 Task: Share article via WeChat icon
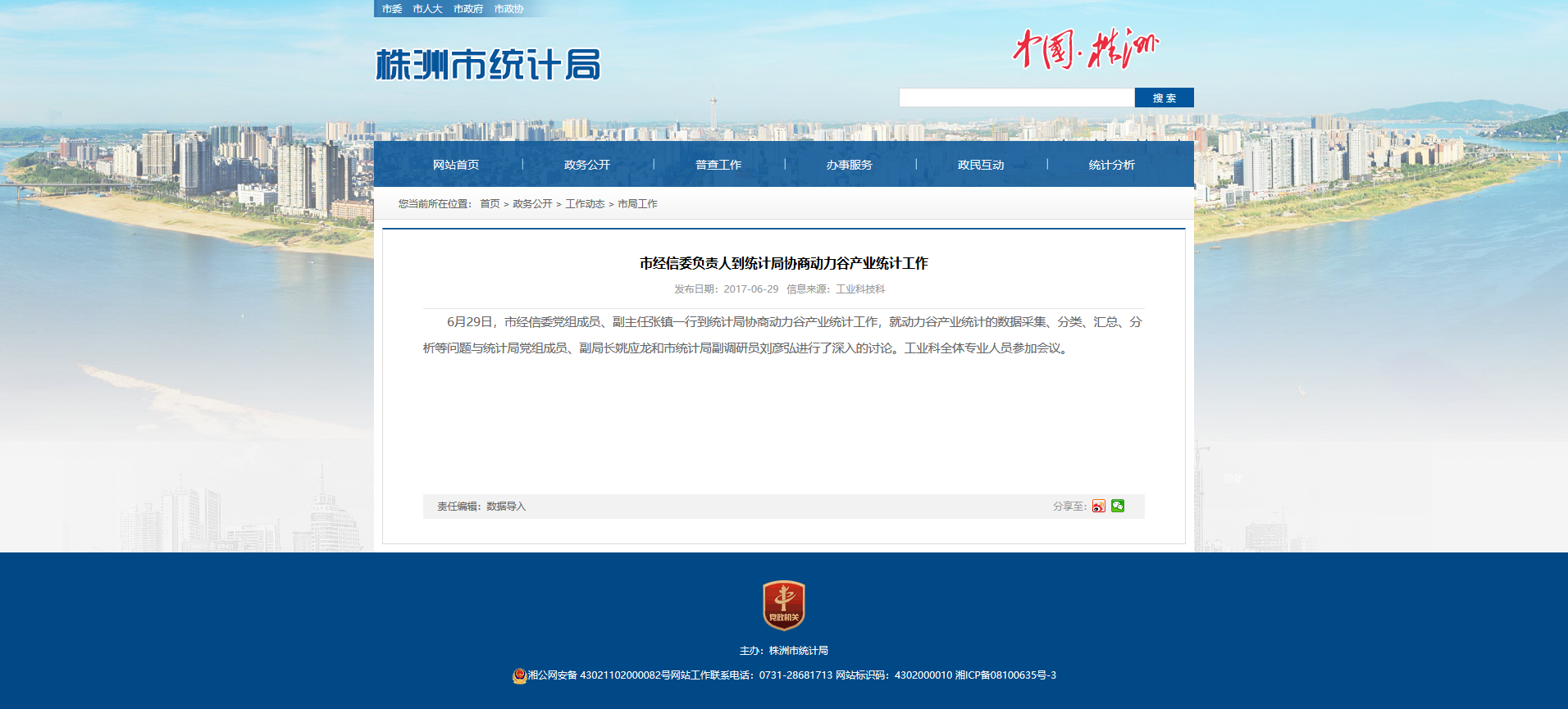pyautogui.click(x=1118, y=506)
